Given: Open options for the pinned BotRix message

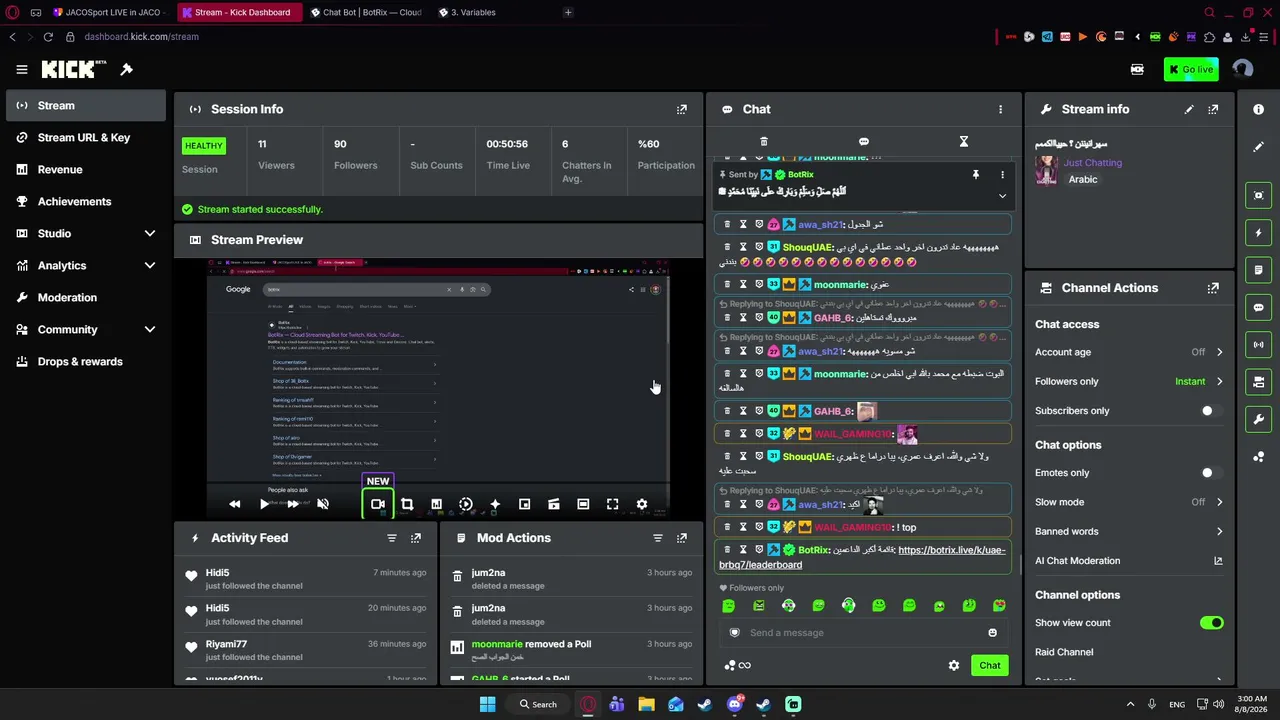Looking at the screenshot, I should point(1002,175).
